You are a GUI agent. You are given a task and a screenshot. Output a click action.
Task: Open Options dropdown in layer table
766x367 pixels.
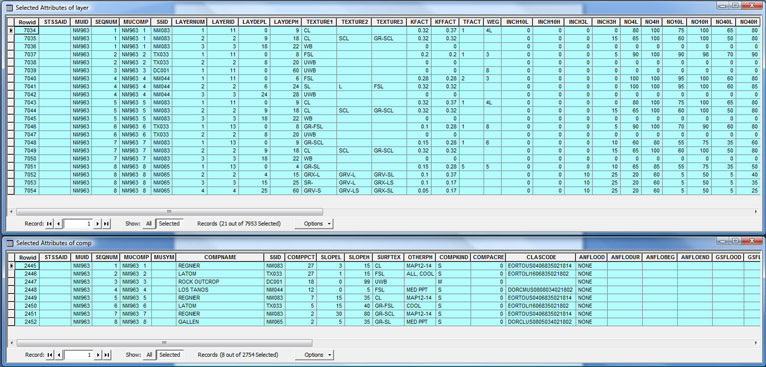coord(314,223)
